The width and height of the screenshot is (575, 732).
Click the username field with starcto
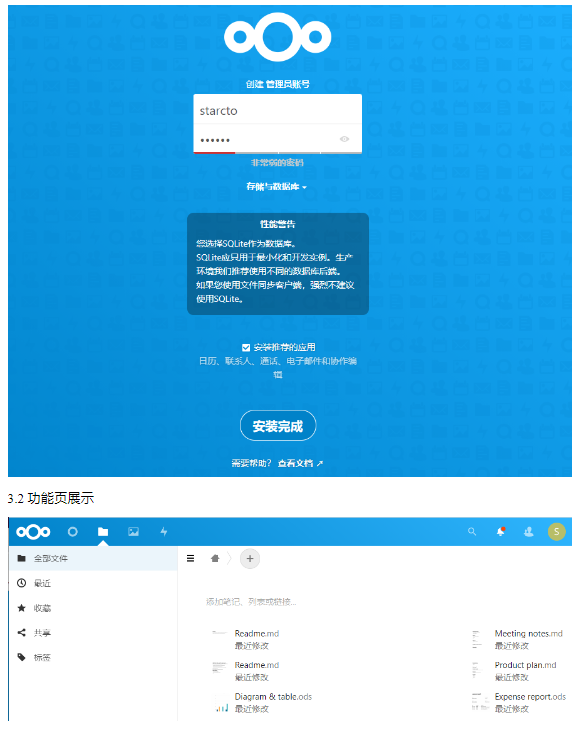click(278, 111)
